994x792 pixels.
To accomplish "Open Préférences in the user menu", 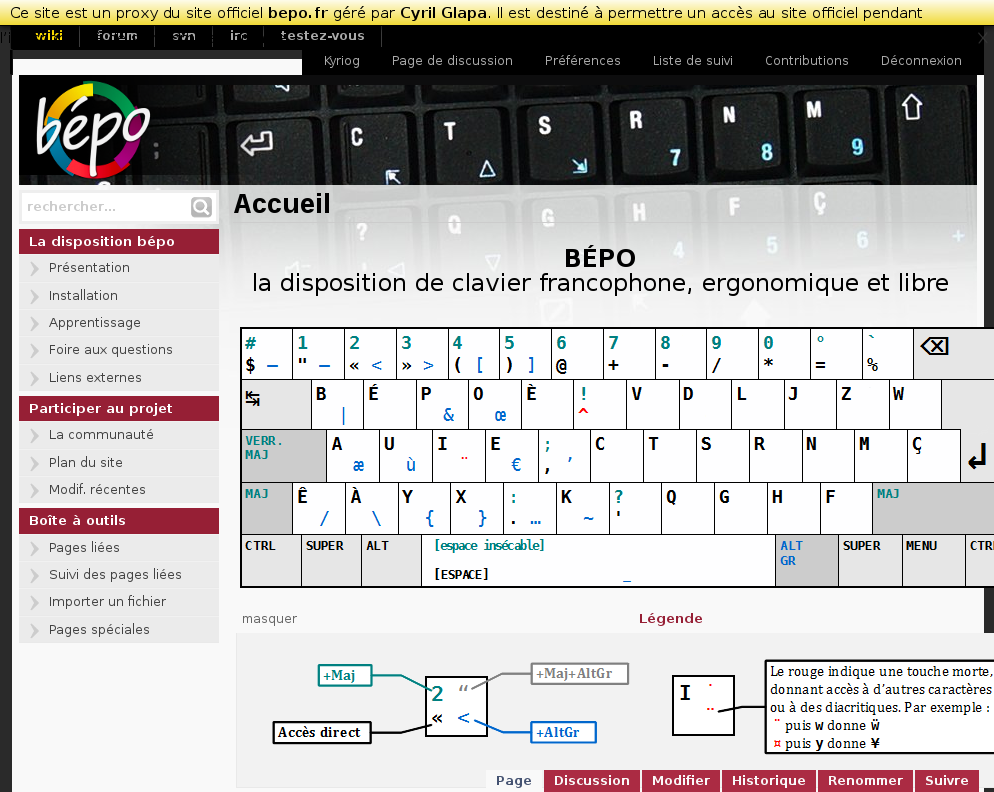I will (583, 60).
